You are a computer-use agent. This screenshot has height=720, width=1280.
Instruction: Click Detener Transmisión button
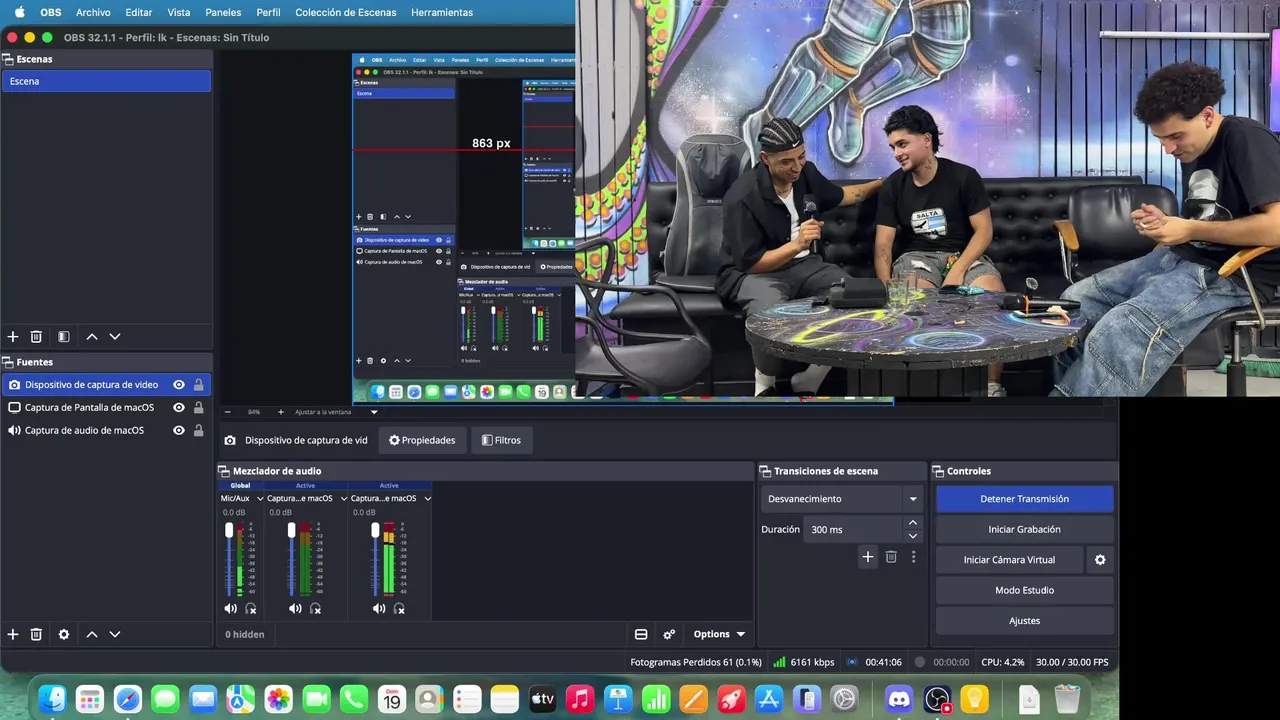click(1024, 499)
